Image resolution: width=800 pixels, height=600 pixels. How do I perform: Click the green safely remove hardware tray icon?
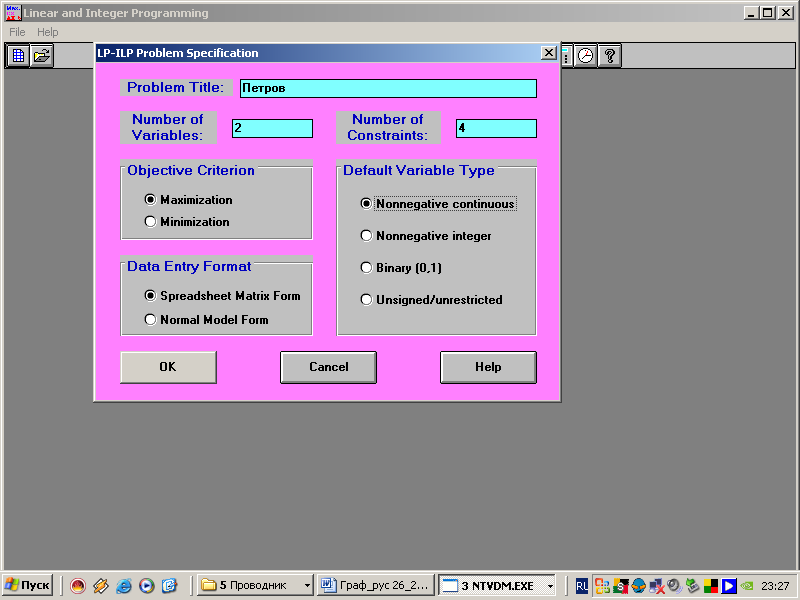click(692, 586)
